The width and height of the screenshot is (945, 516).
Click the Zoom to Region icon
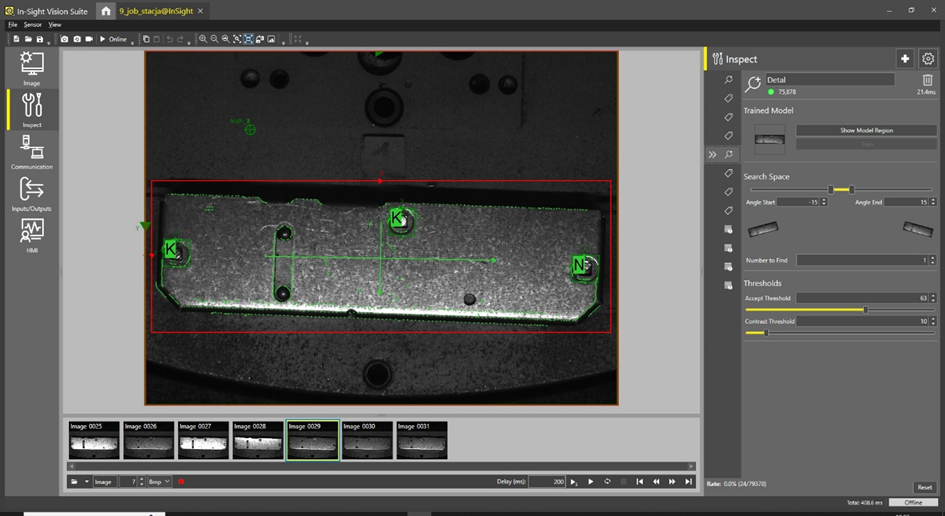click(x=237, y=39)
